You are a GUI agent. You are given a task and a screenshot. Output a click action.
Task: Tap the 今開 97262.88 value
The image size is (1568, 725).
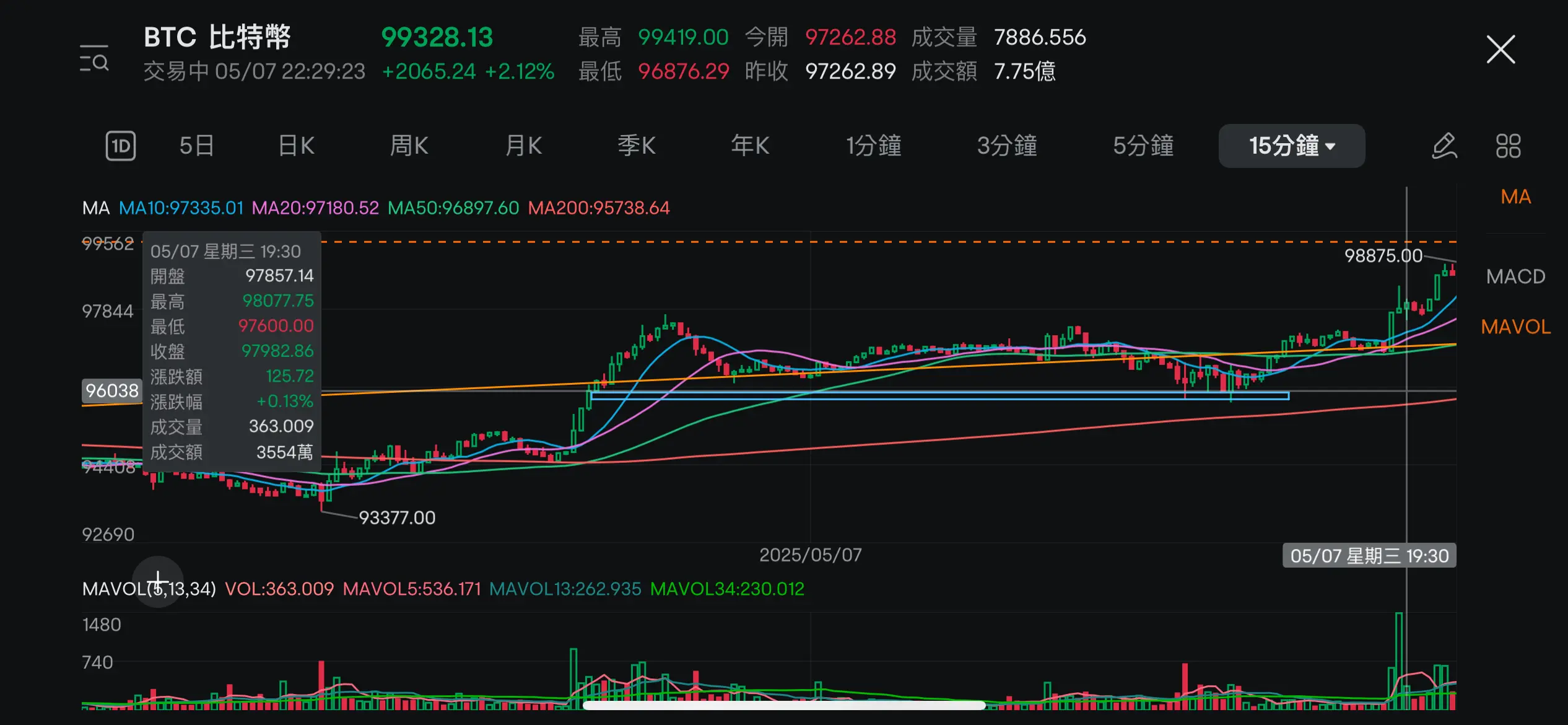[x=850, y=37]
